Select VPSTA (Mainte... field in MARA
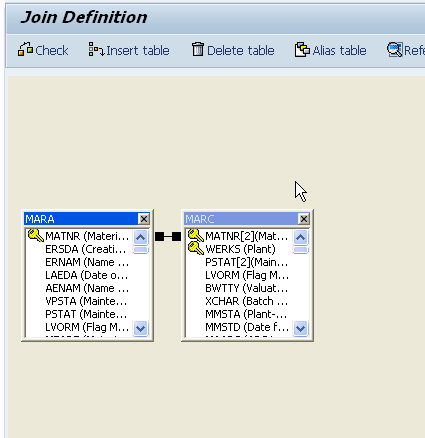Image resolution: width=425 pixels, height=438 pixels. click(x=86, y=301)
